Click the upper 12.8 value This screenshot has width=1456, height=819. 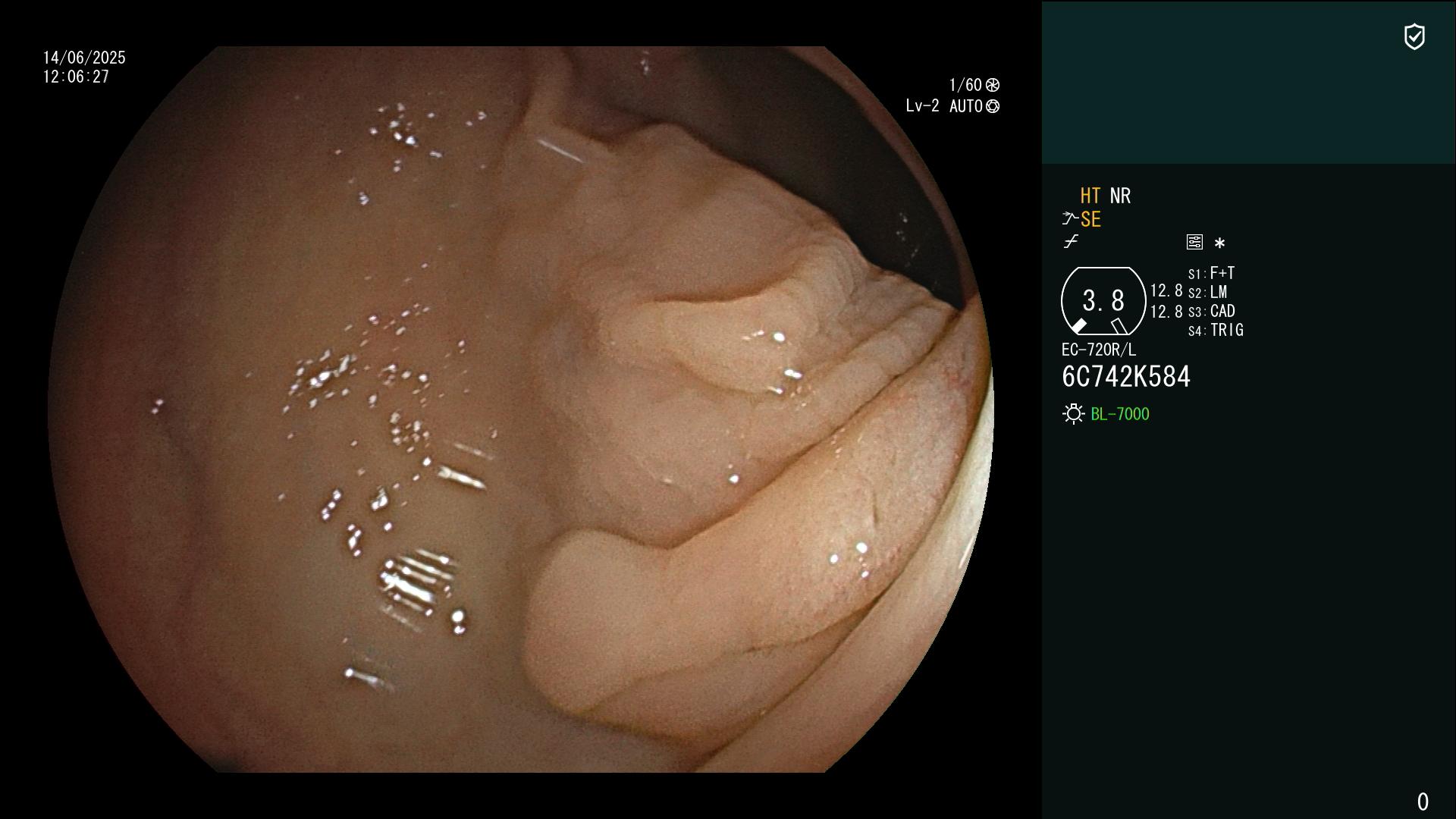(x=1166, y=290)
